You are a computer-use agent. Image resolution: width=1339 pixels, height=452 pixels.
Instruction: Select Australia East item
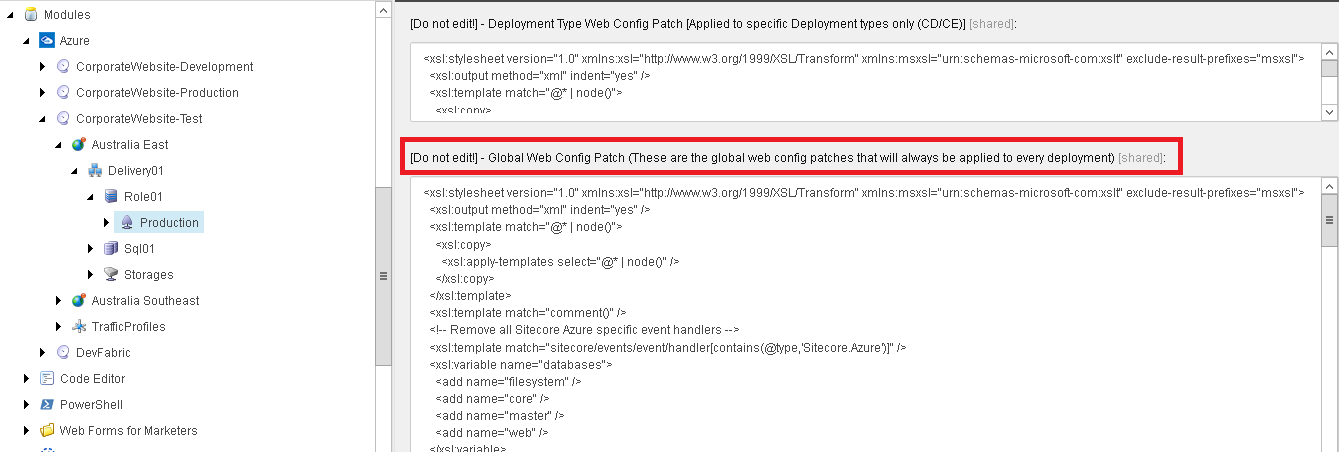pos(130,145)
